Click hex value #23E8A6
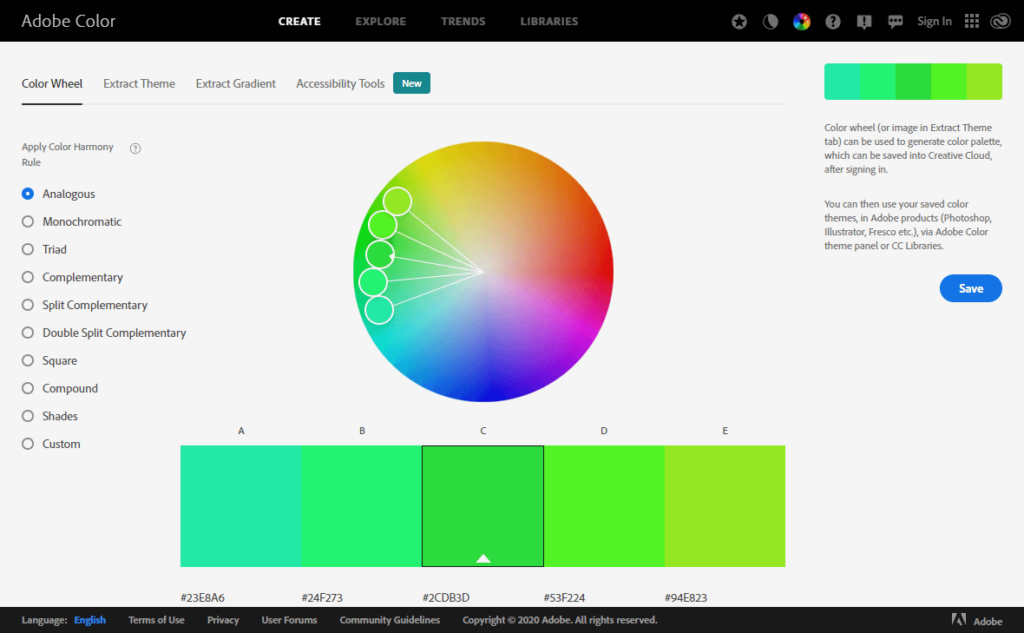 pyautogui.click(x=202, y=598)
